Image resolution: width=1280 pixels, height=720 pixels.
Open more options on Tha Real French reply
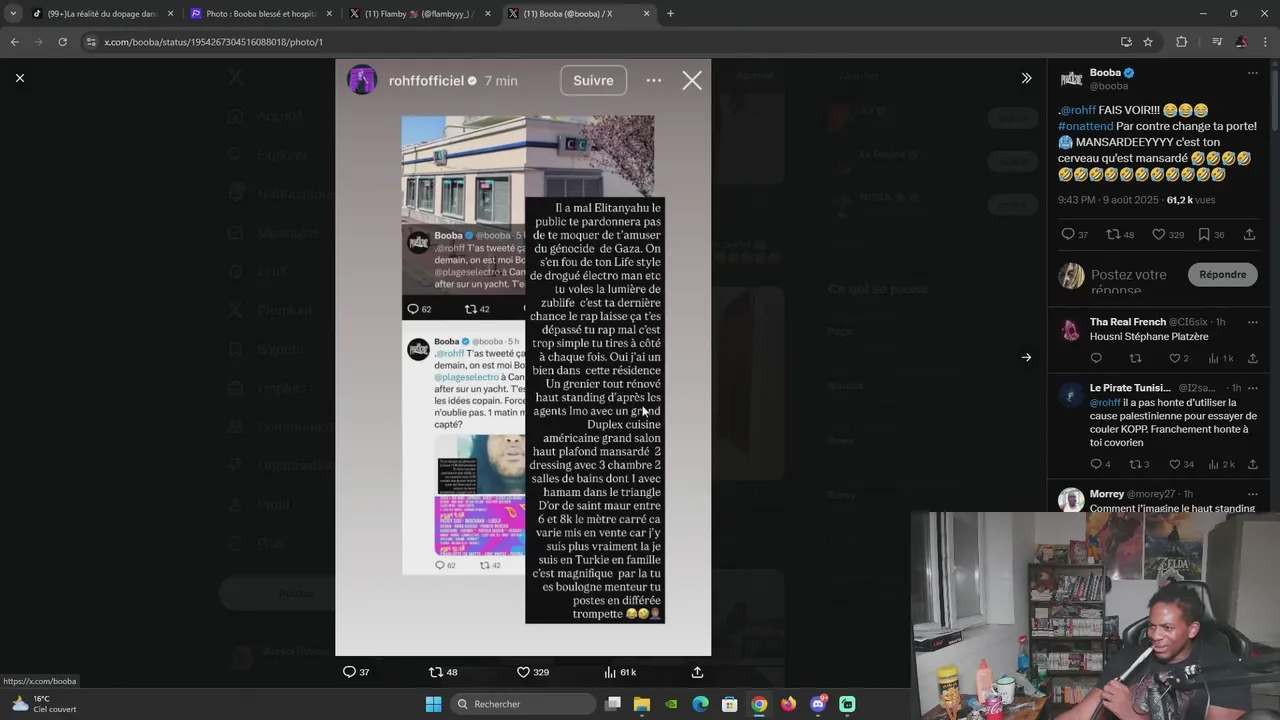point(1252,322)
